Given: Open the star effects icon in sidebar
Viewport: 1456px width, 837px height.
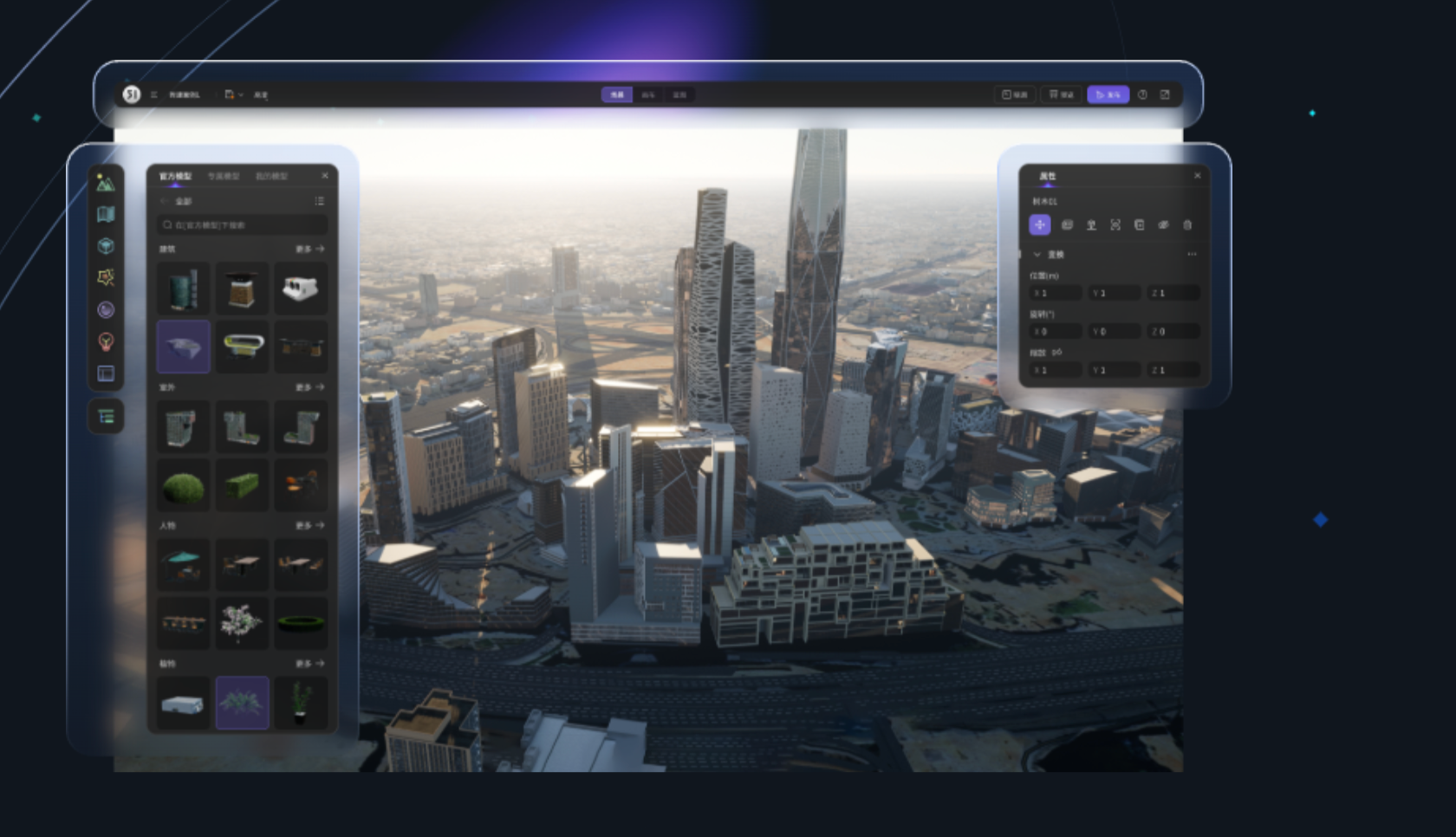Looking at the screenshot, I should coord(106,277).
